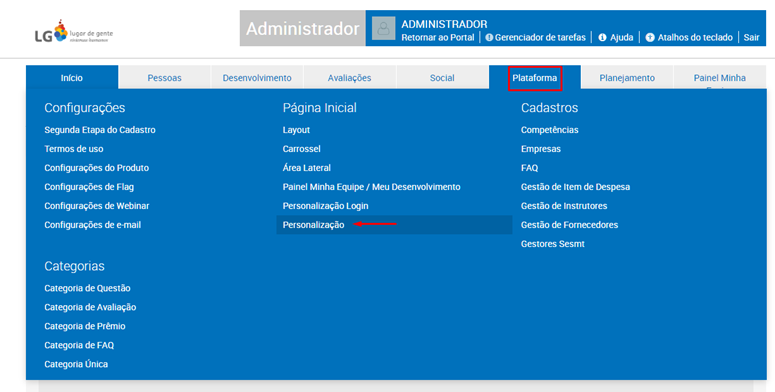Open the Ajuda help link
Viewport: 775px width, 392px height.
click(x=621, y=38)
